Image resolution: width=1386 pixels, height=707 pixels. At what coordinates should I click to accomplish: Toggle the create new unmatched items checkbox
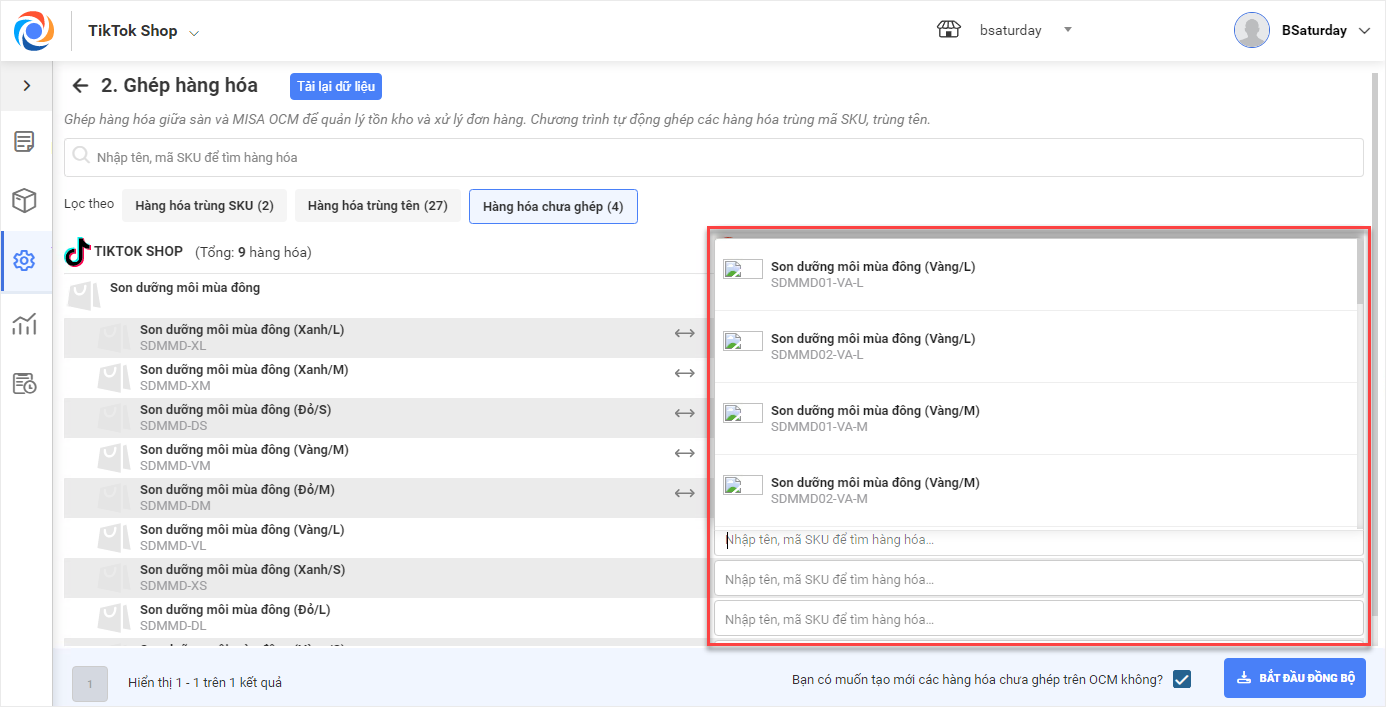coord(1182,679)
